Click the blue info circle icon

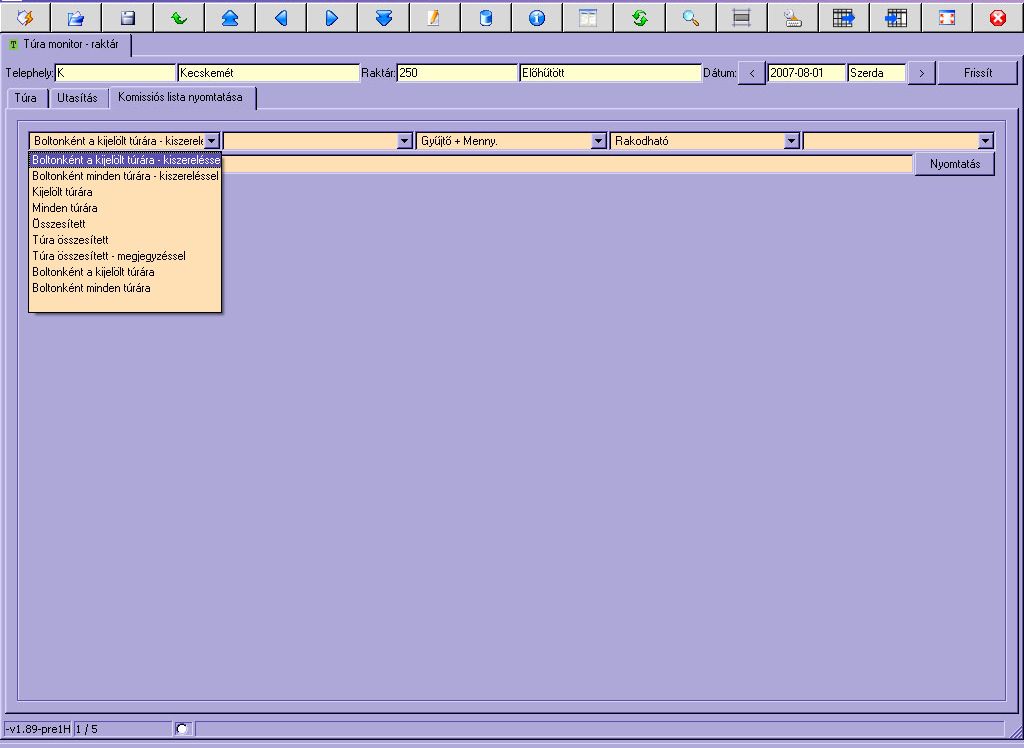[537, 17]
